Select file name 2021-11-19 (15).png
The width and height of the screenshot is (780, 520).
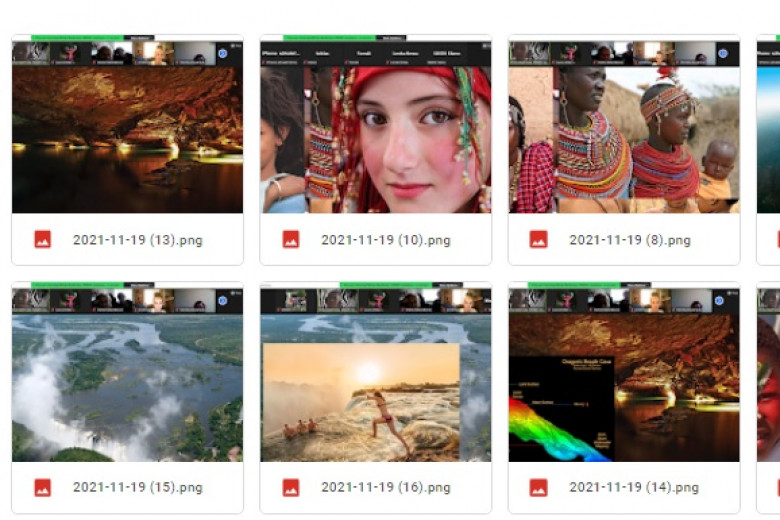(x=138, y=487)
